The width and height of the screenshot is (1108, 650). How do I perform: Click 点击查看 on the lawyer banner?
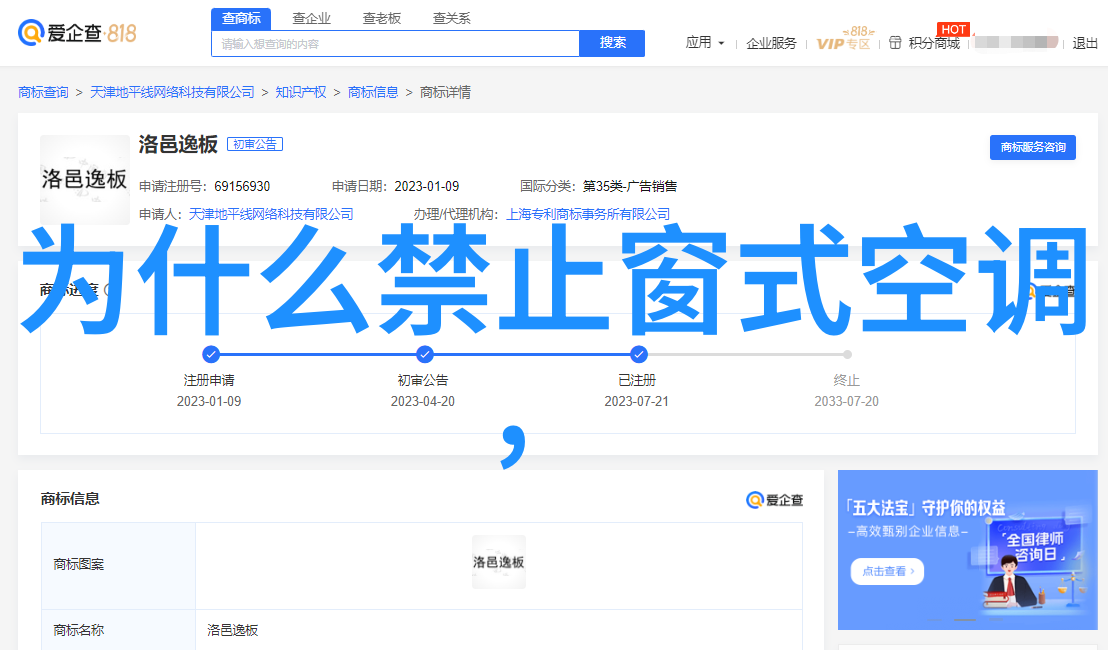coord(888,571)
